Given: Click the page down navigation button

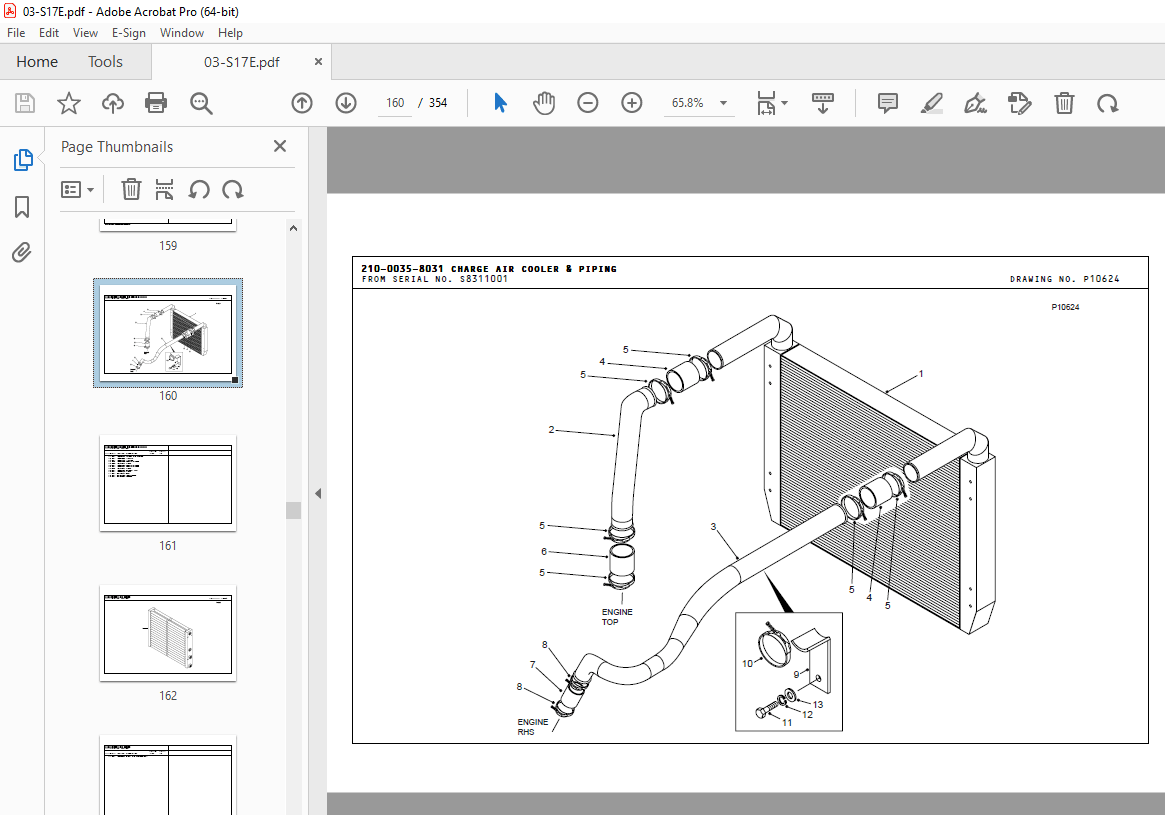Looking at the screenshot, I should point(345,102).
